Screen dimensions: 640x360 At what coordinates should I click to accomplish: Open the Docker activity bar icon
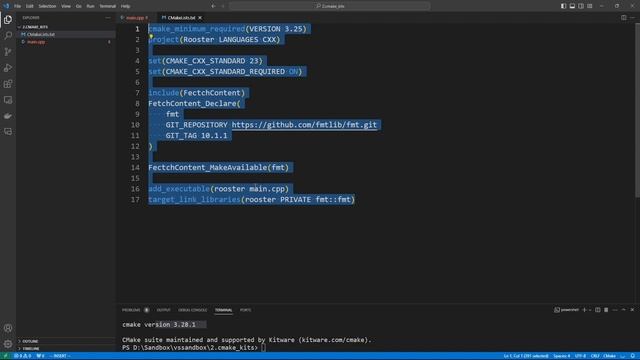click(8, 116)
